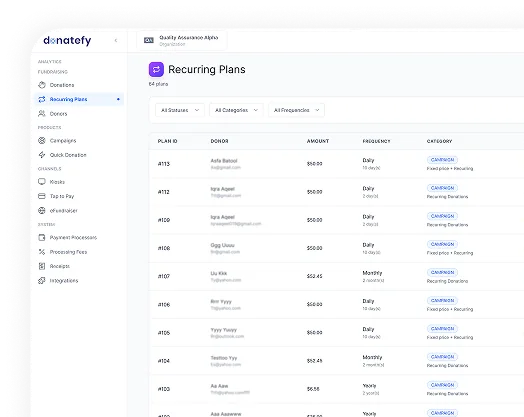524x417 pixels.
Task: Open Kiosks from the sidebar
Action: (x=57, y=182)
